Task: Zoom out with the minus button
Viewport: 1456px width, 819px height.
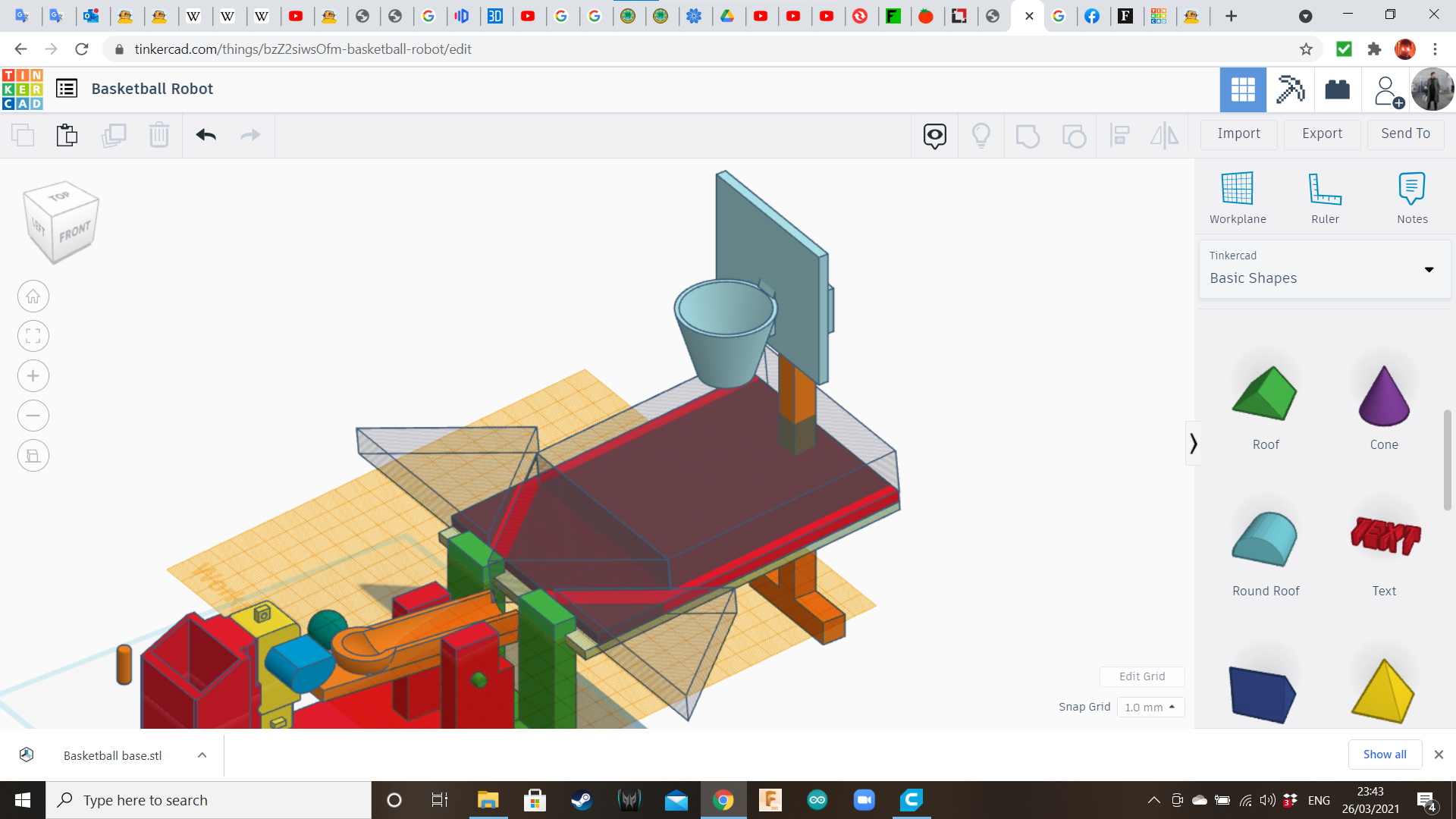Action: (33, 416)
